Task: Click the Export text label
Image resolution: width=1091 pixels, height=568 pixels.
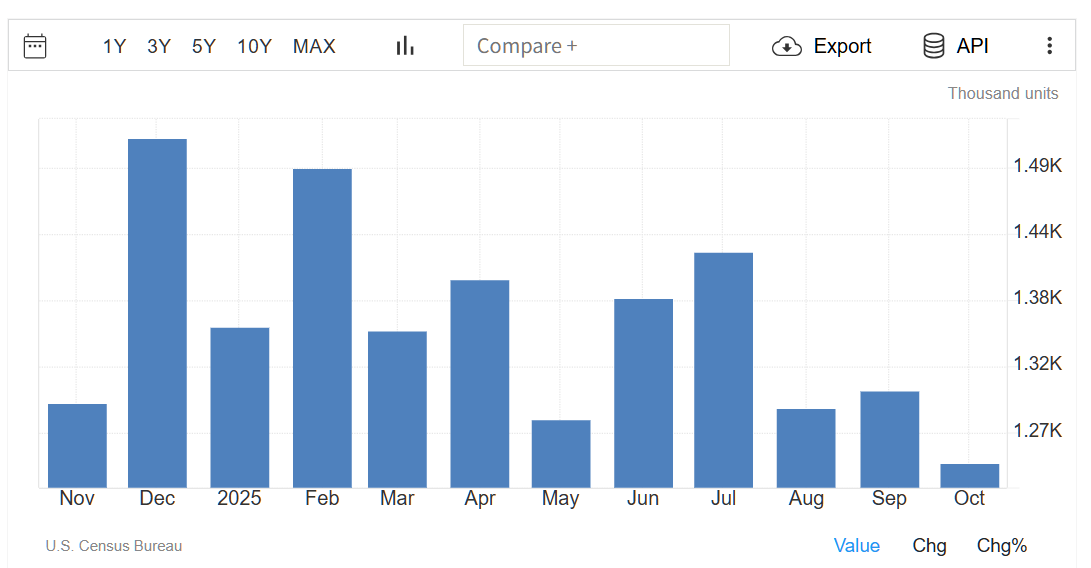Action: tap(842, 46)
